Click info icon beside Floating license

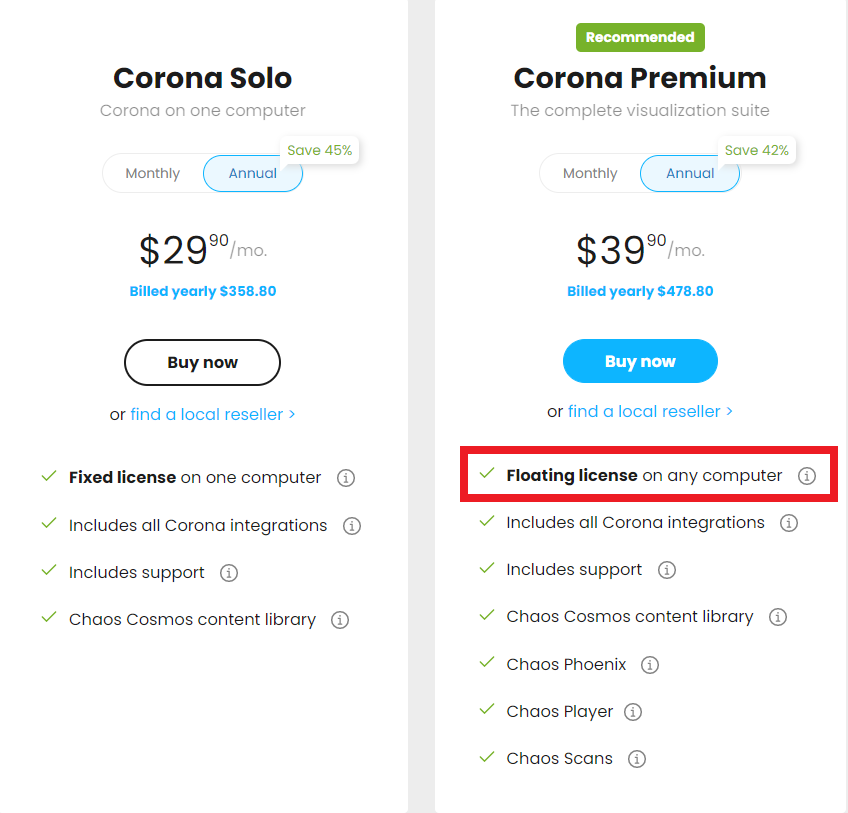807,476
